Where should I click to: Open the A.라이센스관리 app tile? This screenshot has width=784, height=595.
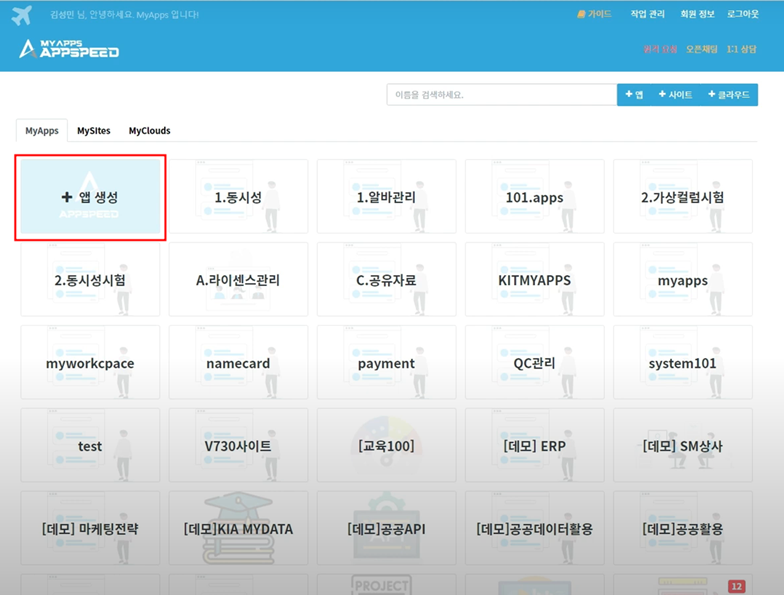point(238,280)
